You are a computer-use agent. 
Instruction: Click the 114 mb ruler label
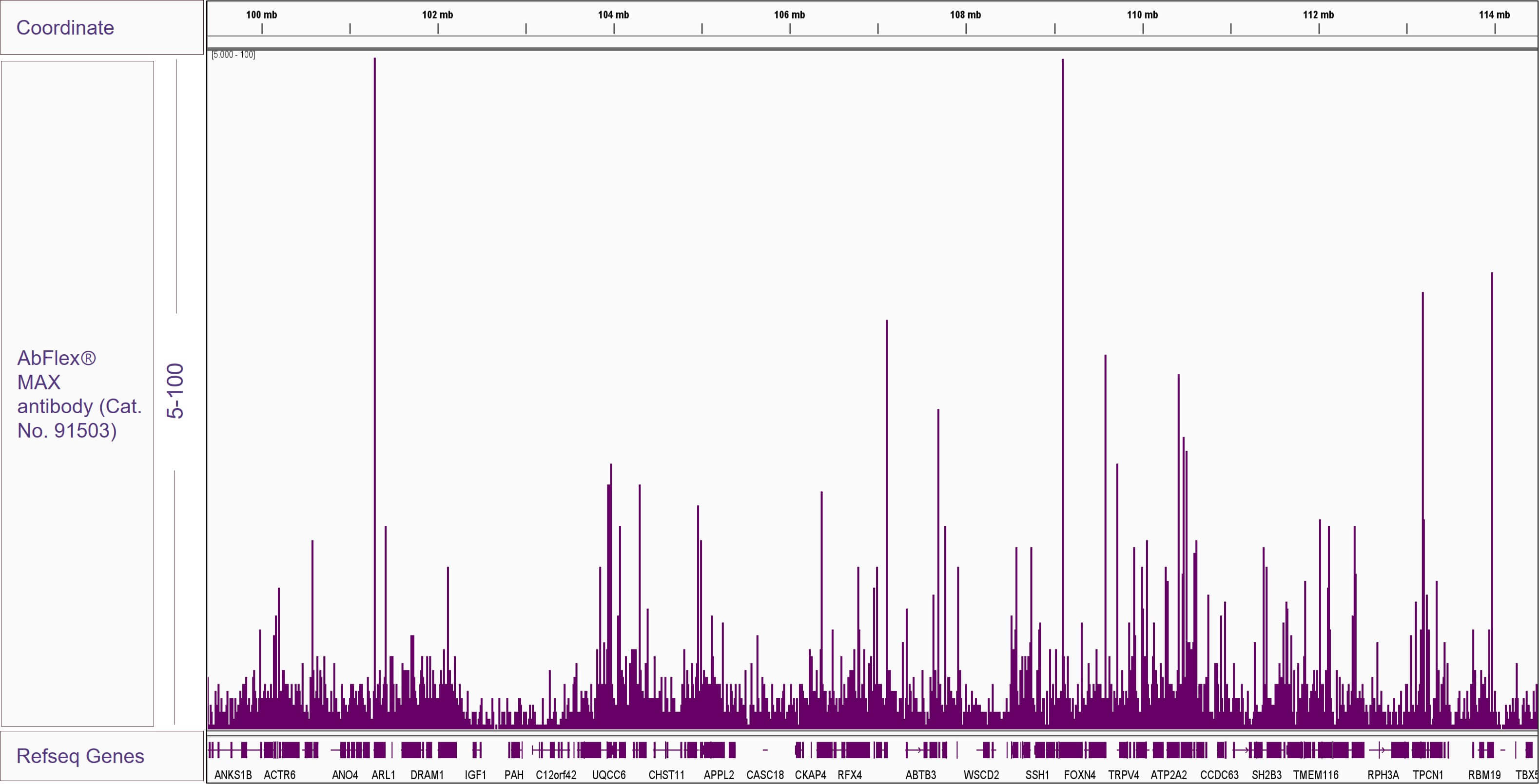1494,14
